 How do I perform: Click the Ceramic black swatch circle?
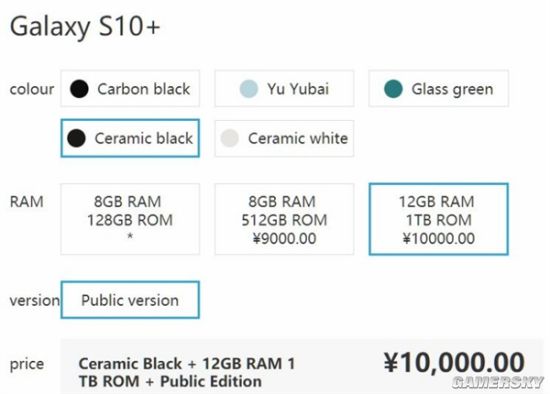pyautogui.click(x=76, y=138)
